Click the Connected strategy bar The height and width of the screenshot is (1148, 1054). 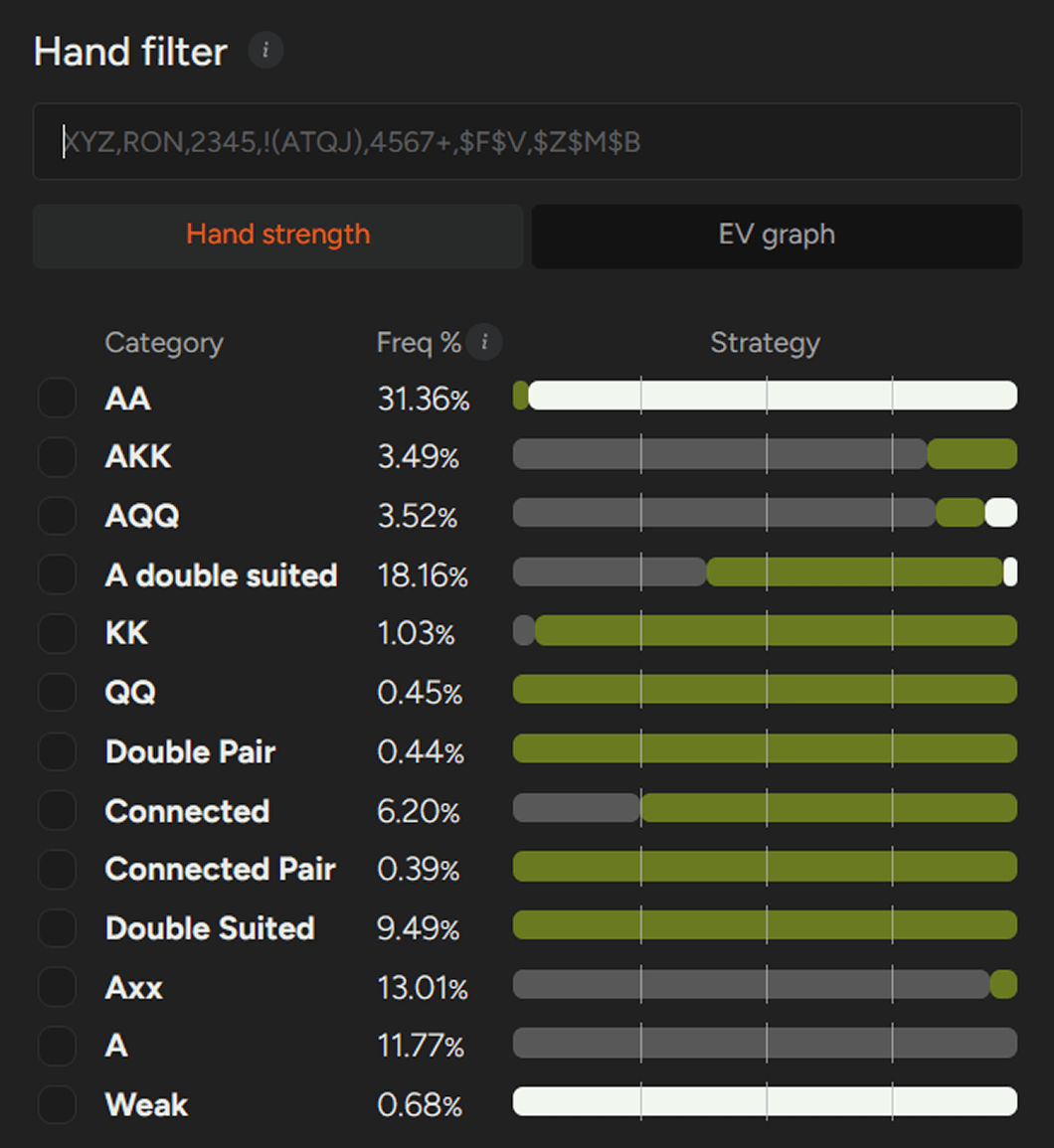pos(765,808)
